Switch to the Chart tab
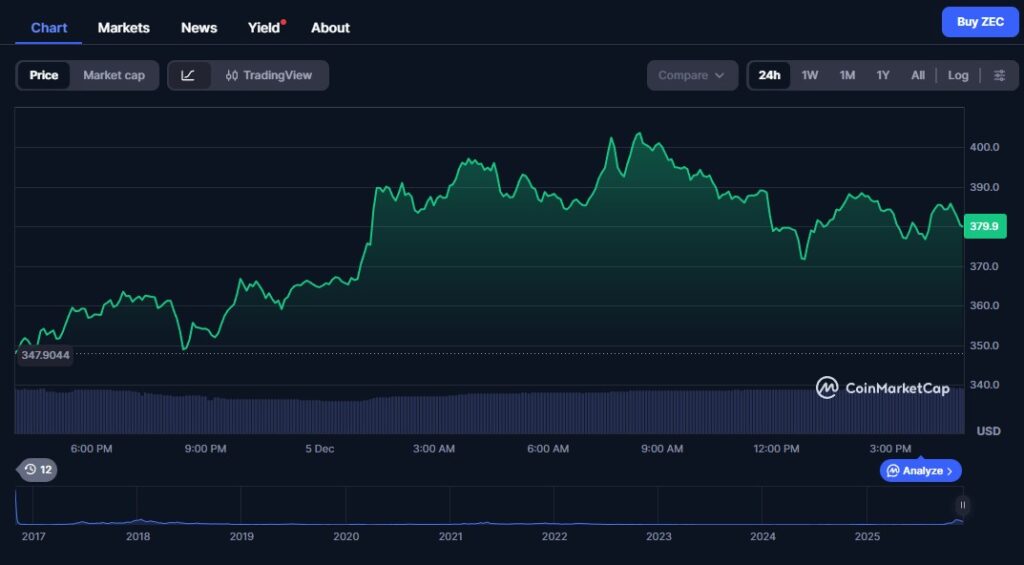The image size is (1024, 565). [49, 27]
